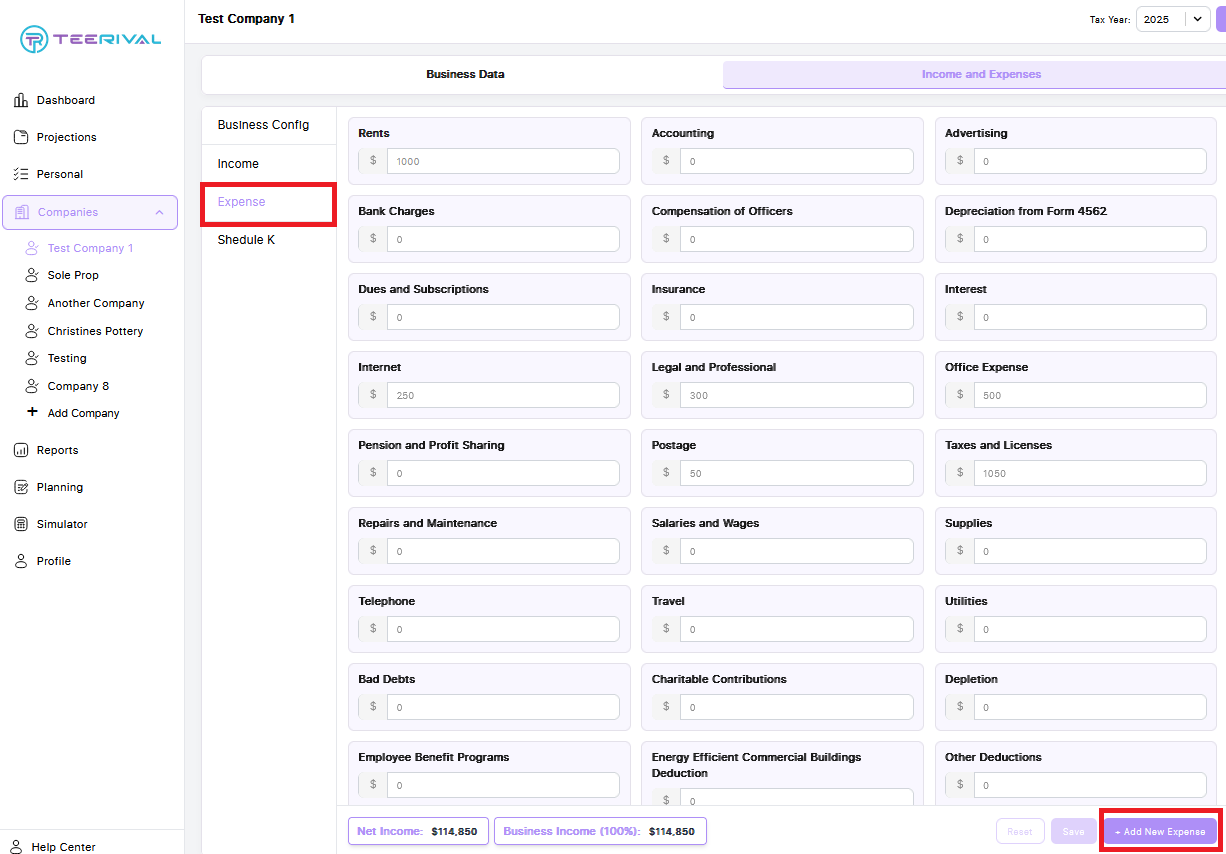
Task: Click the Another Company user icon
Action: coord(32,303)
